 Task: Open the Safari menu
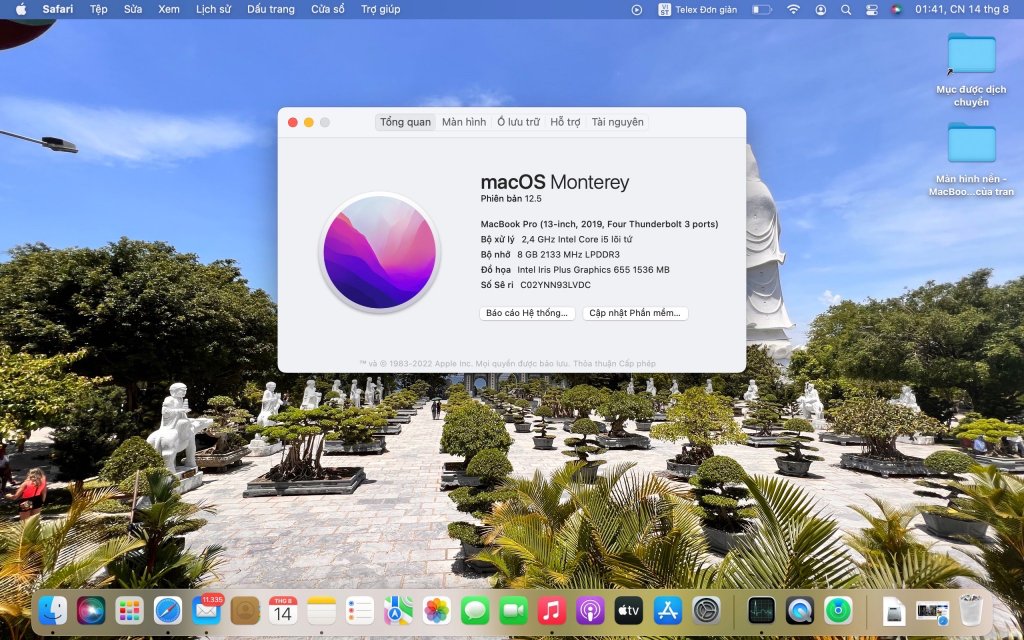coord(57,9)
